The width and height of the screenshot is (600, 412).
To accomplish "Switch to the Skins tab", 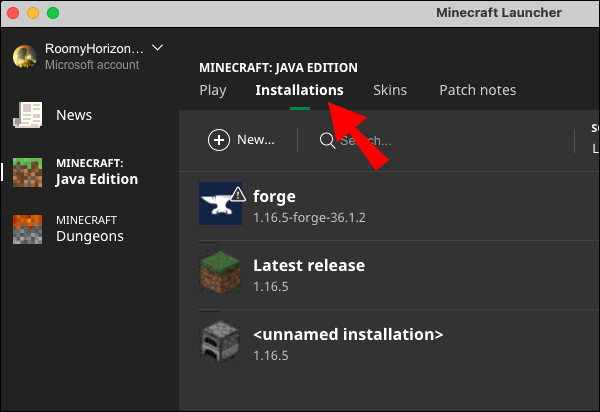I will click(390, 90).
